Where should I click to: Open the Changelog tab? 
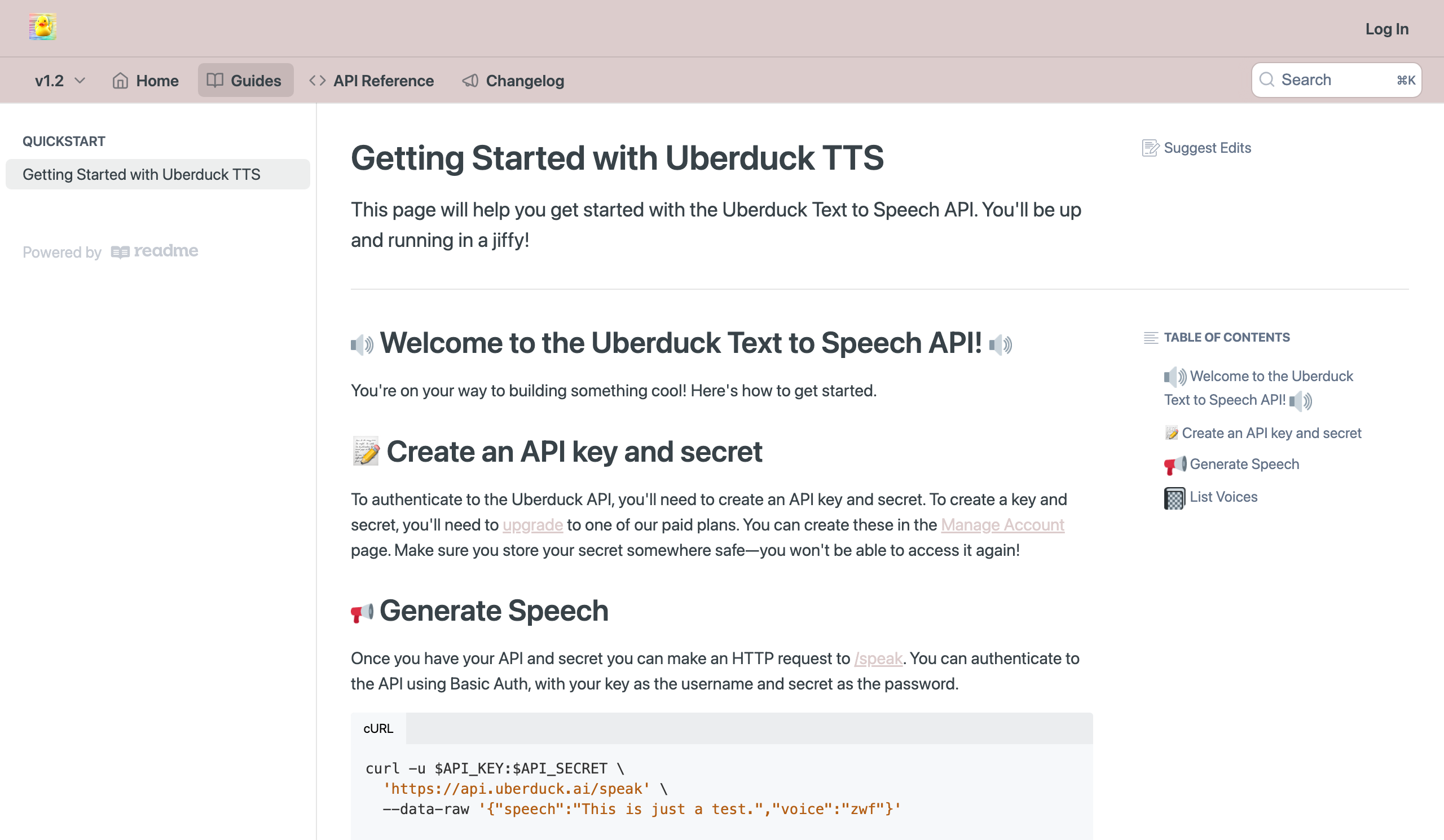point(513,81)
